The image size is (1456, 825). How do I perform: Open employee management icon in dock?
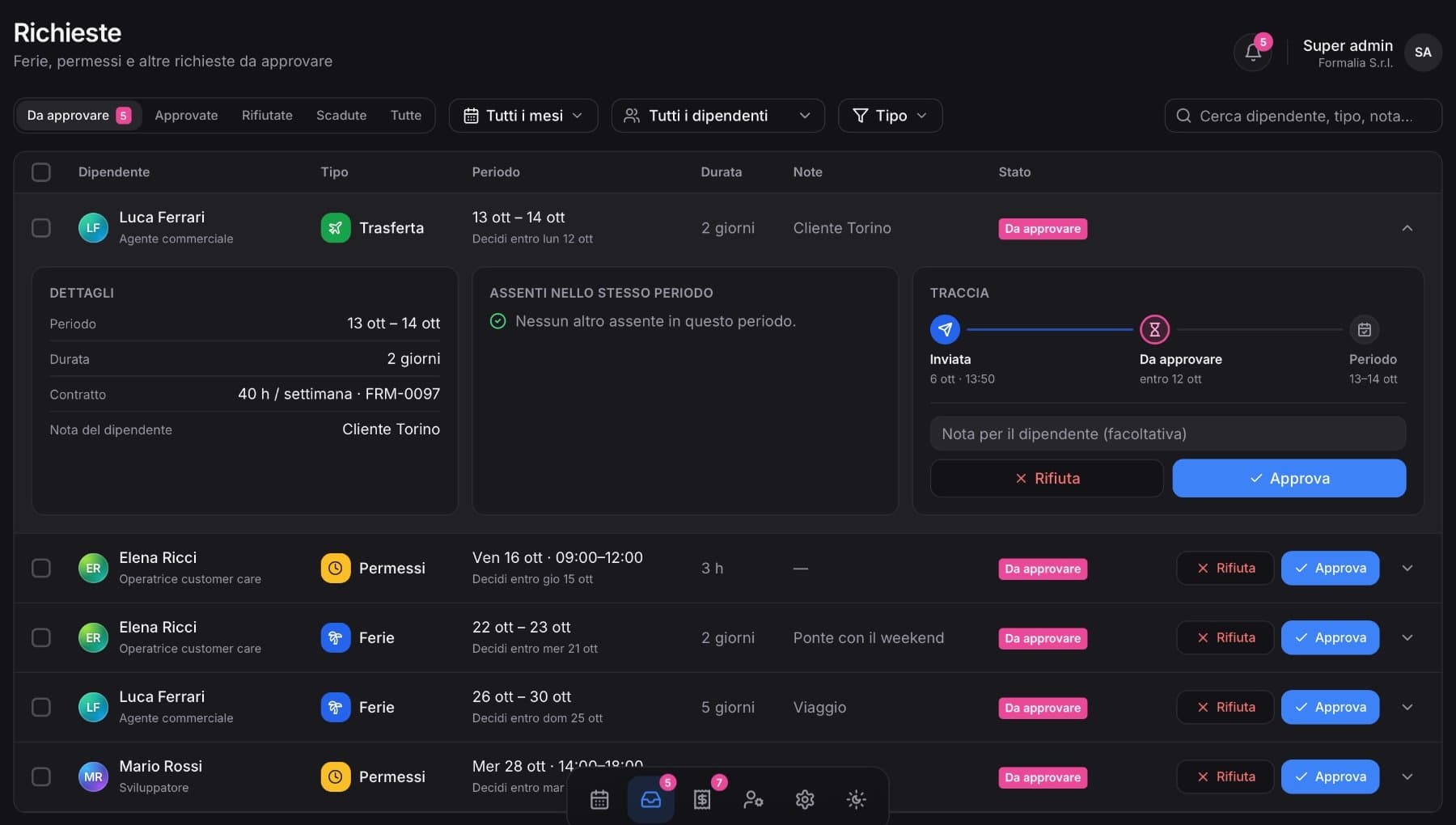tap(753, 799)
